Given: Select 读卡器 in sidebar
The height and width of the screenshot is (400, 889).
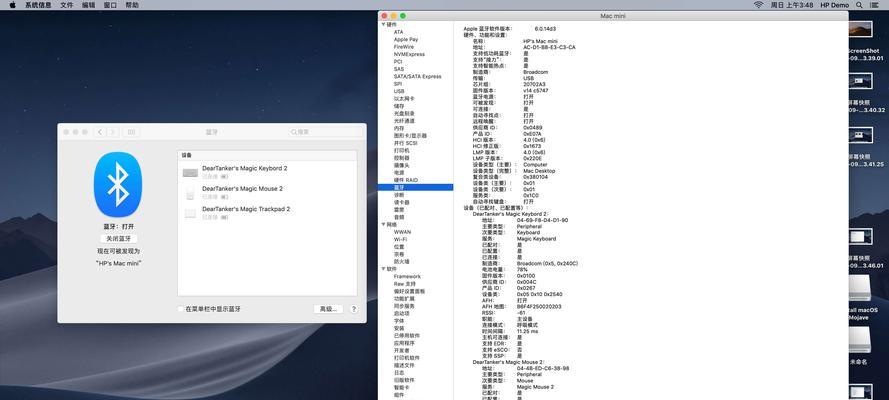Looking at the screenshot, I should tap(401, 202).
